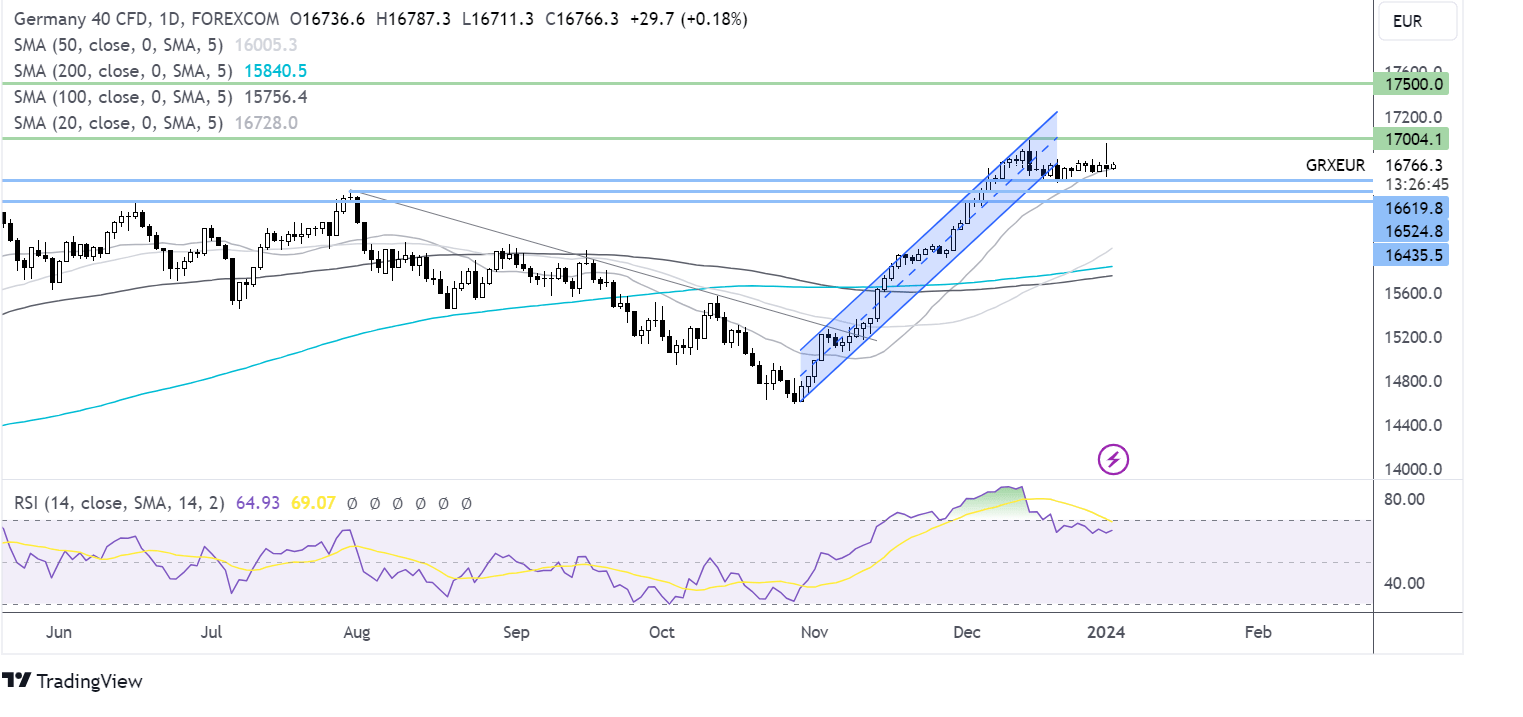Click the 14000.0 price scale label
1523x717 pixels.
(1413, 469)
